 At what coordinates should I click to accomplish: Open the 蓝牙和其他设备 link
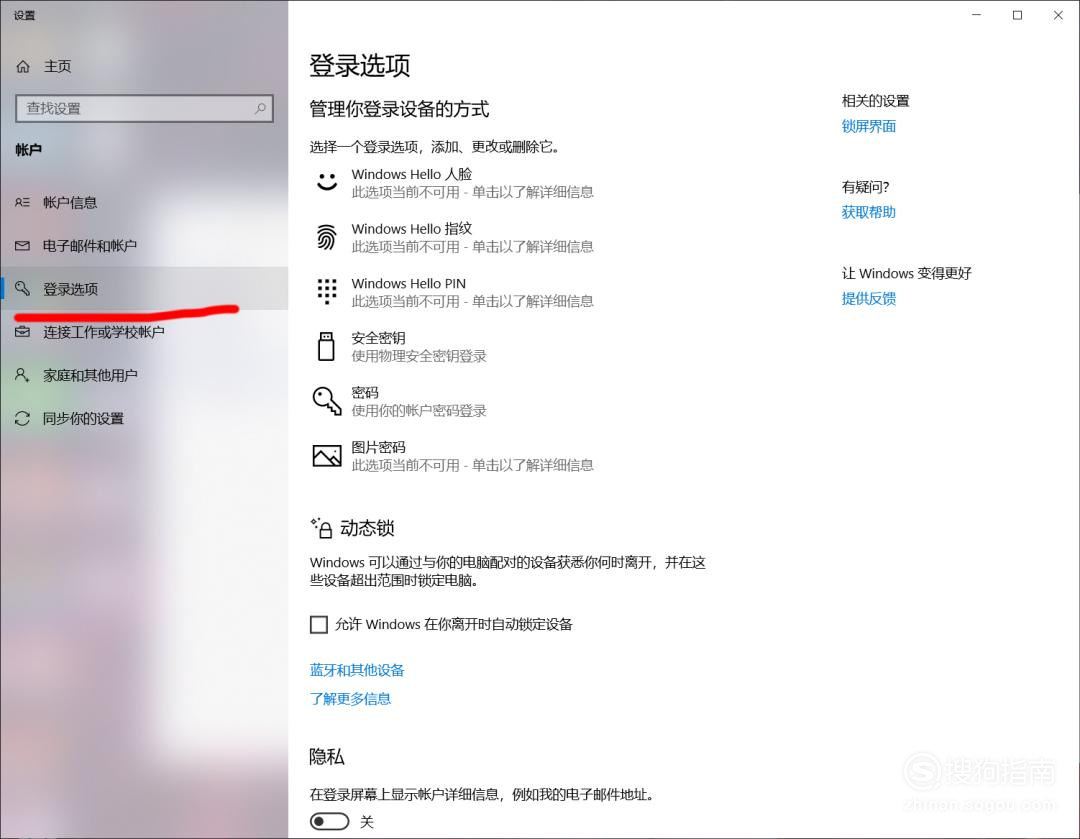click(x=357, y=670)
